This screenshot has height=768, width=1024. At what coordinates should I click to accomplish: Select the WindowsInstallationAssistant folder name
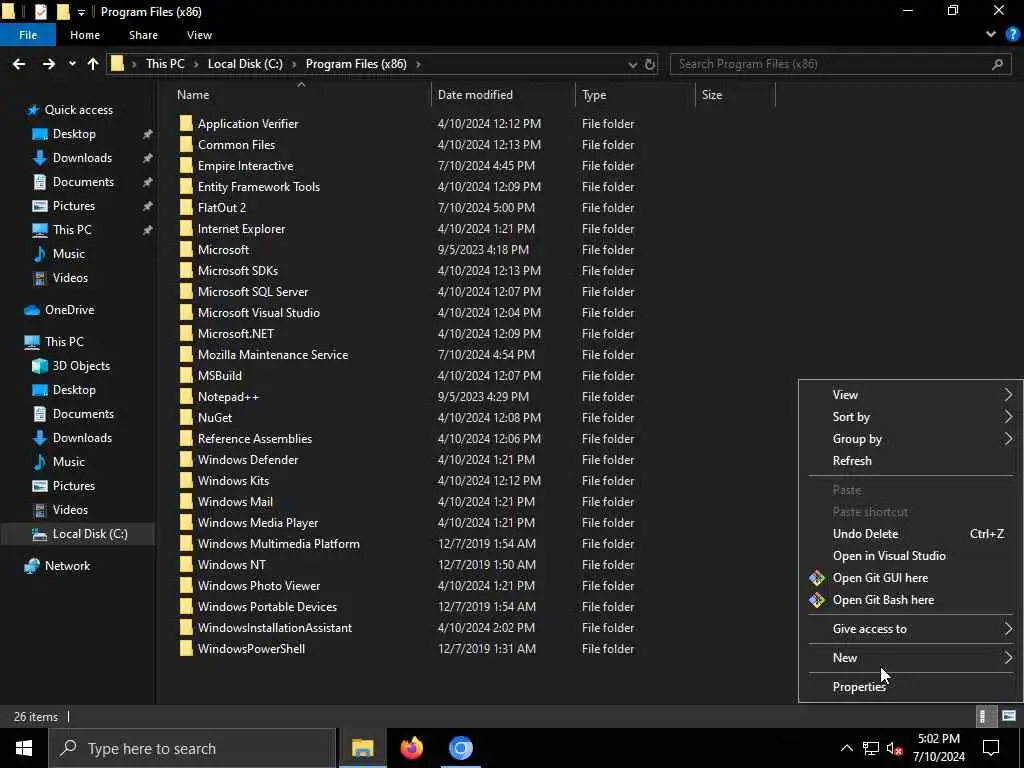(275, 628)
